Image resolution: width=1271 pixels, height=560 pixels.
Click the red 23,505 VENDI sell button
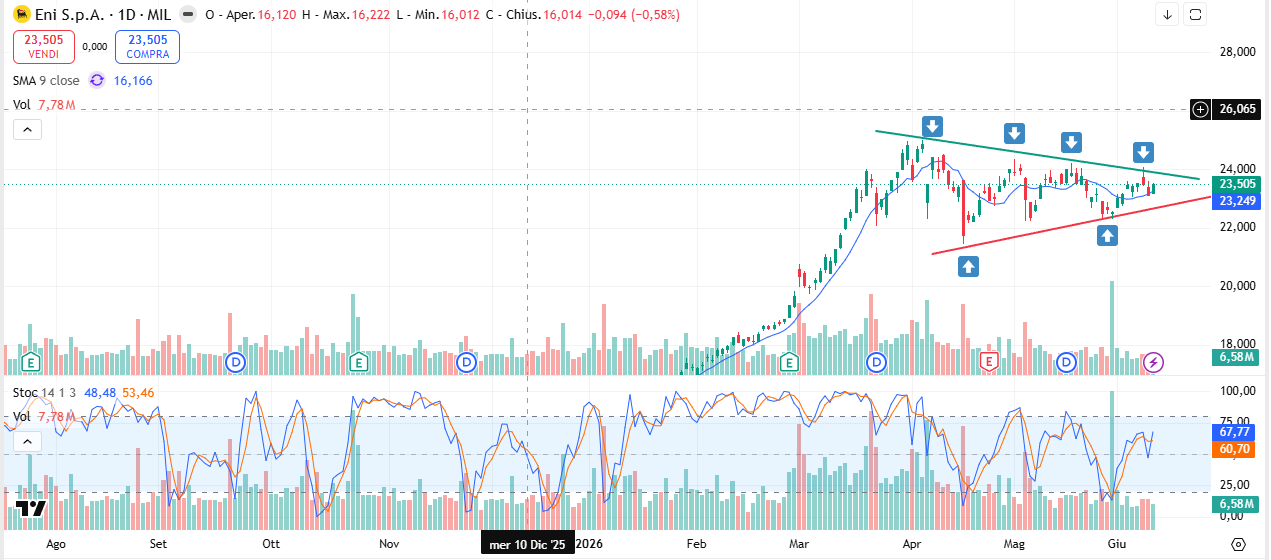pos(44,46)
